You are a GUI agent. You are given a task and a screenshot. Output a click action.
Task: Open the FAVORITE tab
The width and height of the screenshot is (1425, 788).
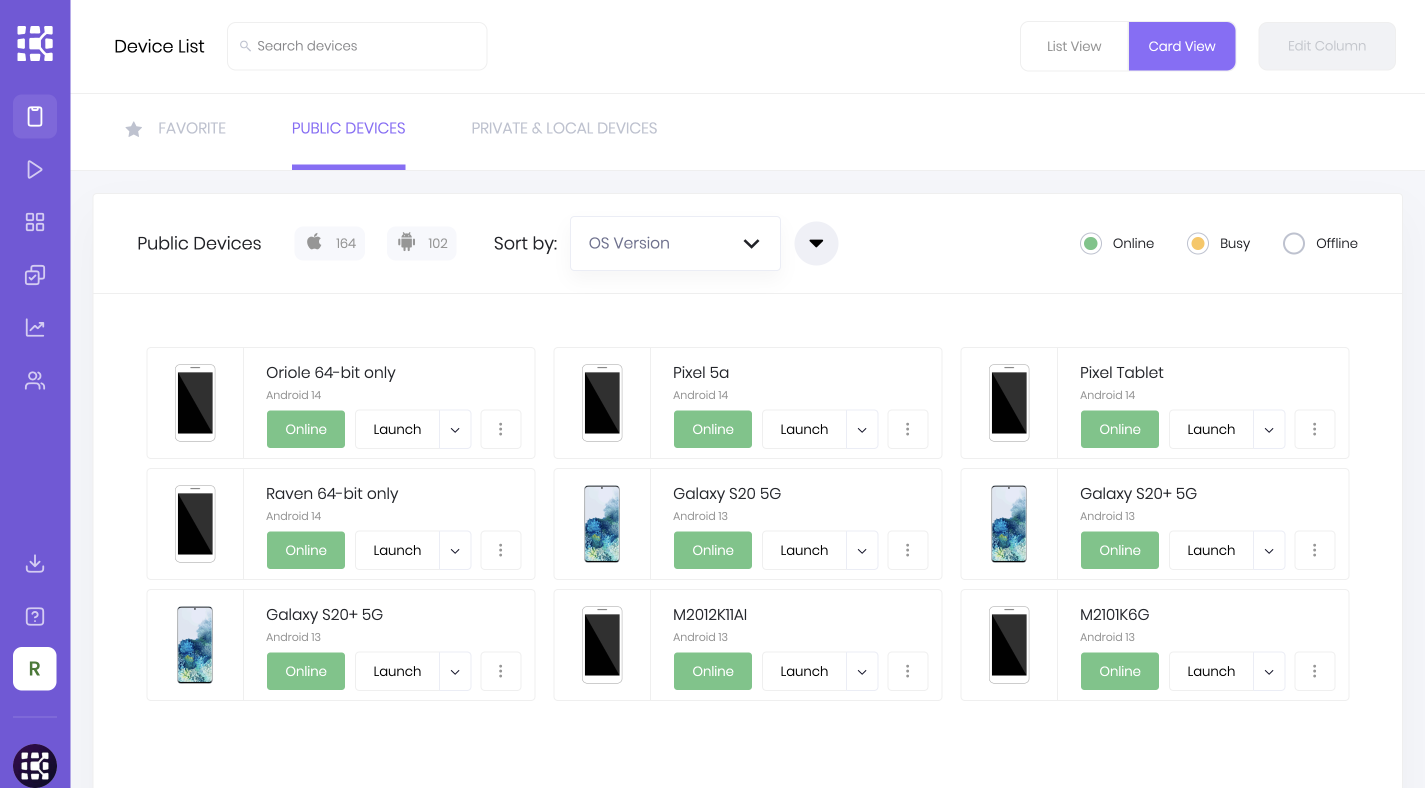click(192, 128)
